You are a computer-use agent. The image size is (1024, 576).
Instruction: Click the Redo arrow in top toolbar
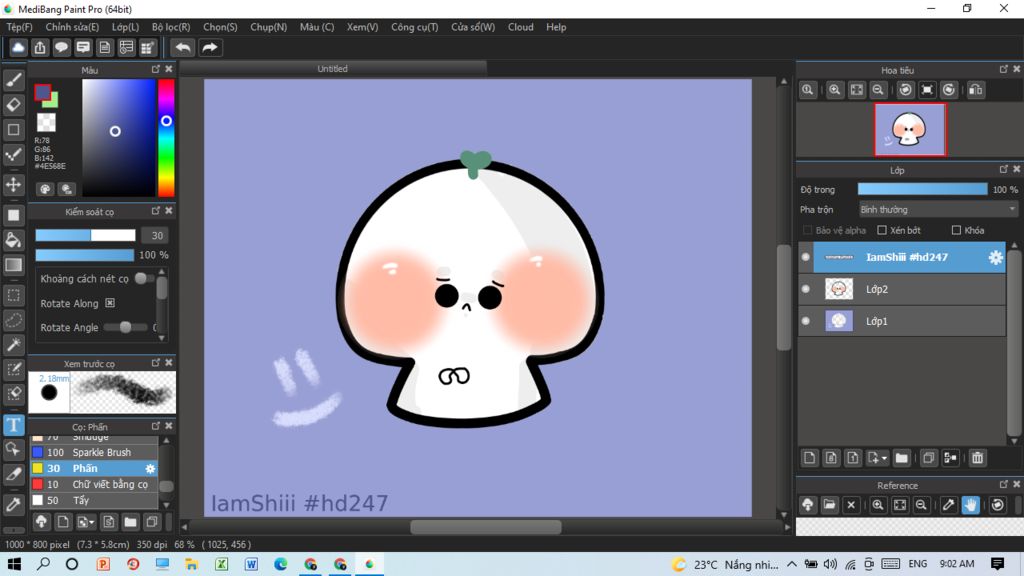point(210,48)
